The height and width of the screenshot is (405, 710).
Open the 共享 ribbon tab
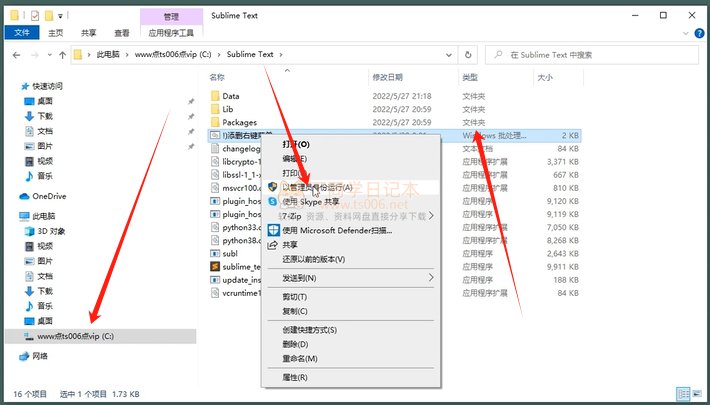89,33
